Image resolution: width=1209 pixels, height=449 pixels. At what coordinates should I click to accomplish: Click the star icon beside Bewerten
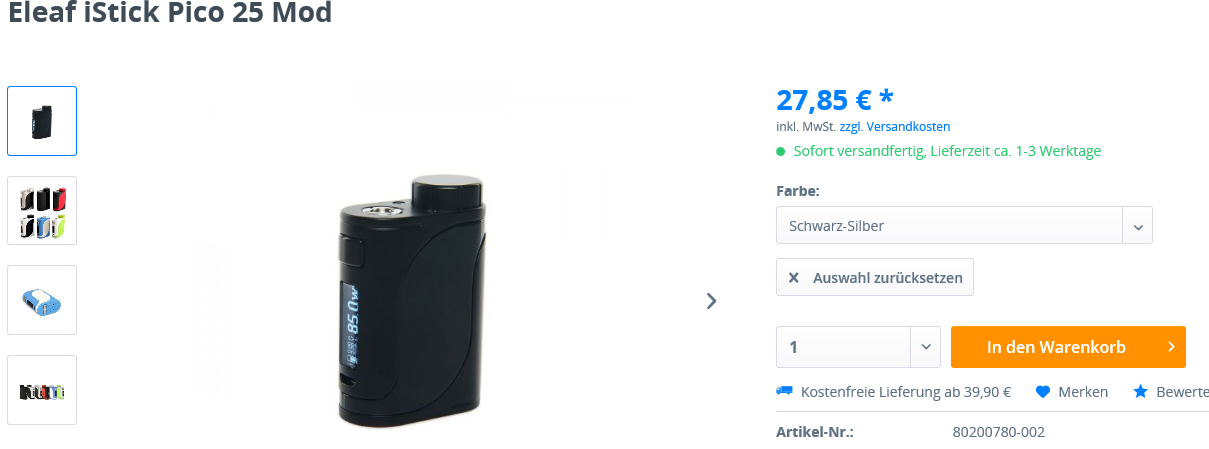(1140, 392)
